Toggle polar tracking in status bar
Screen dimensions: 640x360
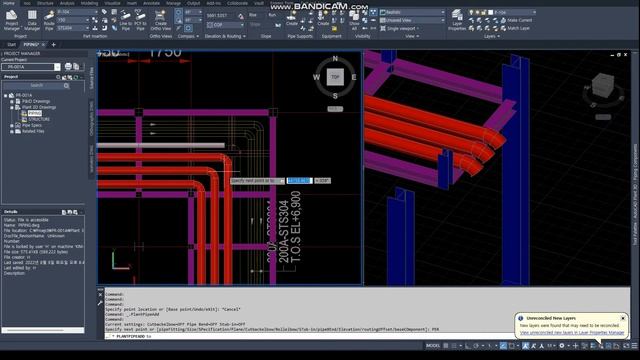coord(476,346)
